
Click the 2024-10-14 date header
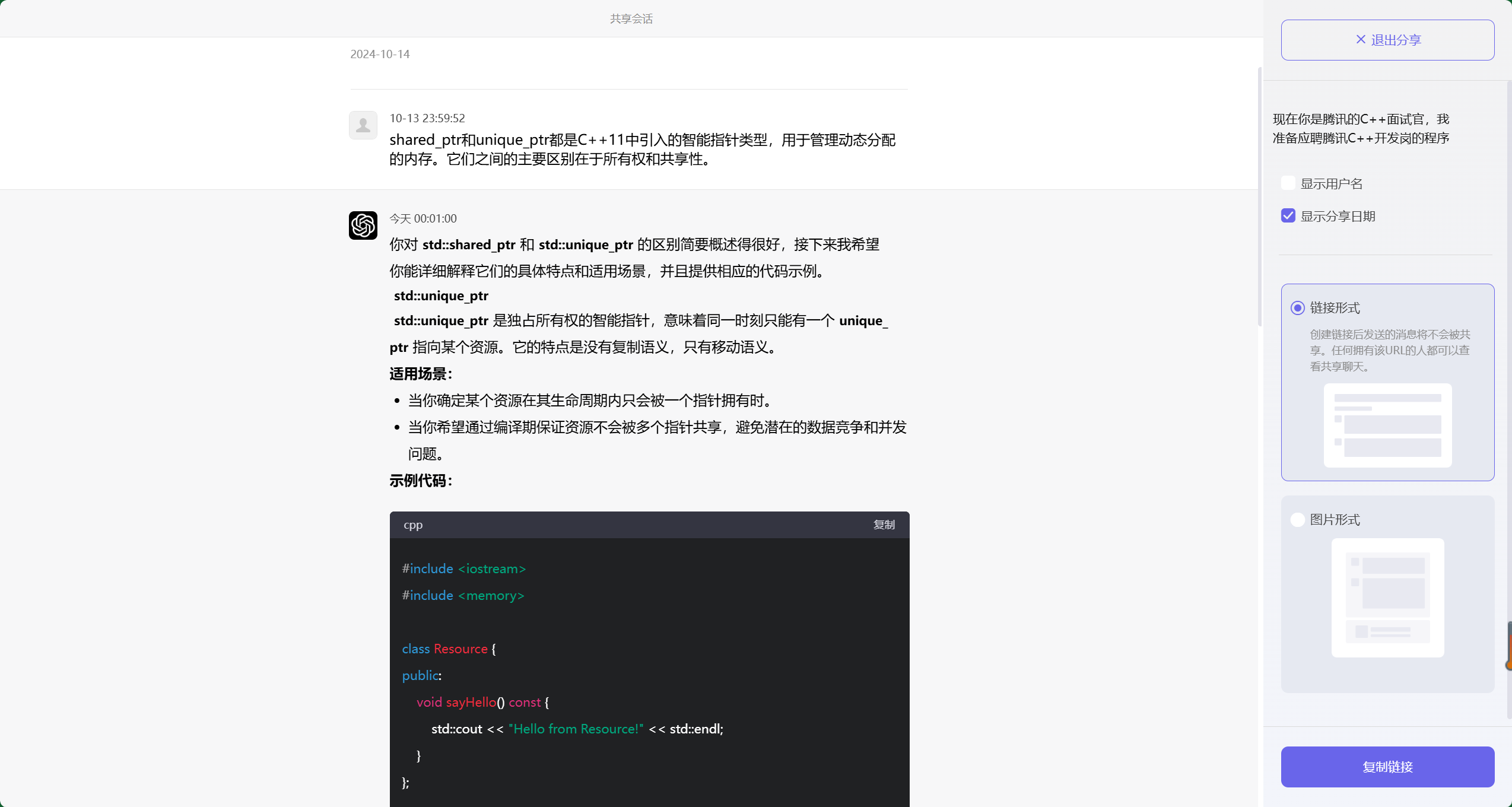380,53
